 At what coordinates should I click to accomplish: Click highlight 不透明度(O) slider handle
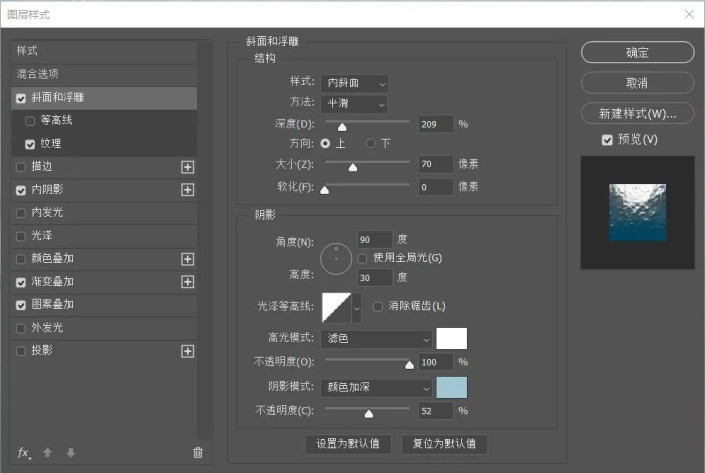coord(409,365)
